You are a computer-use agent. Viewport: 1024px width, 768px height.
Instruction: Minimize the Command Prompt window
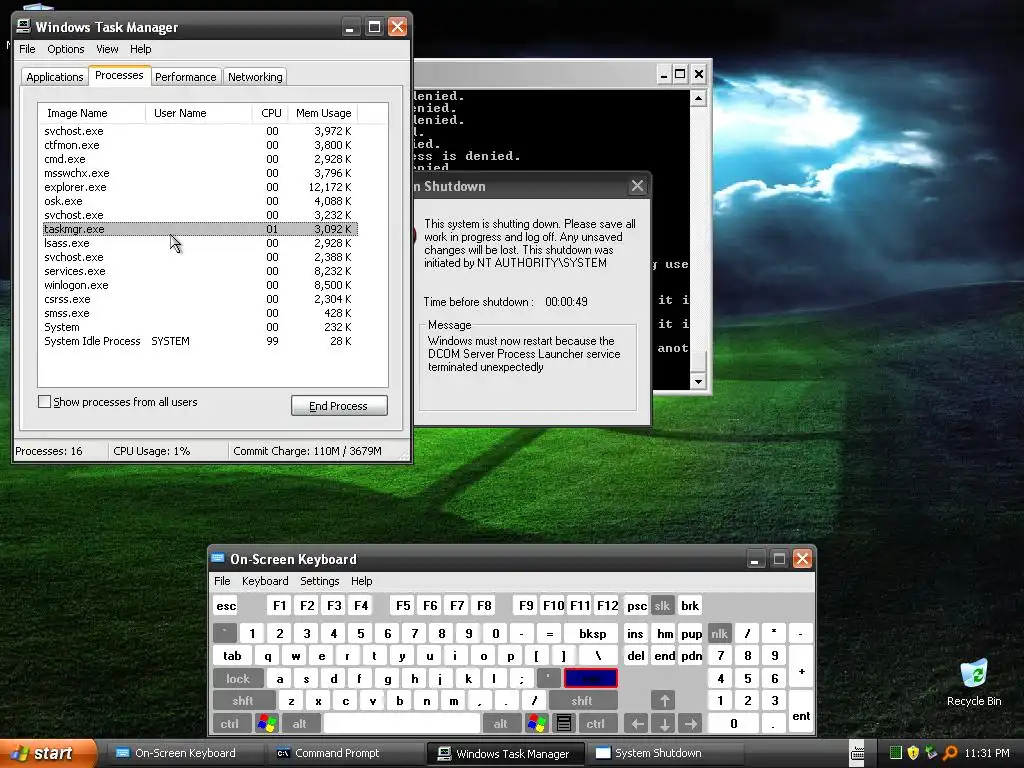coord(663,74)
